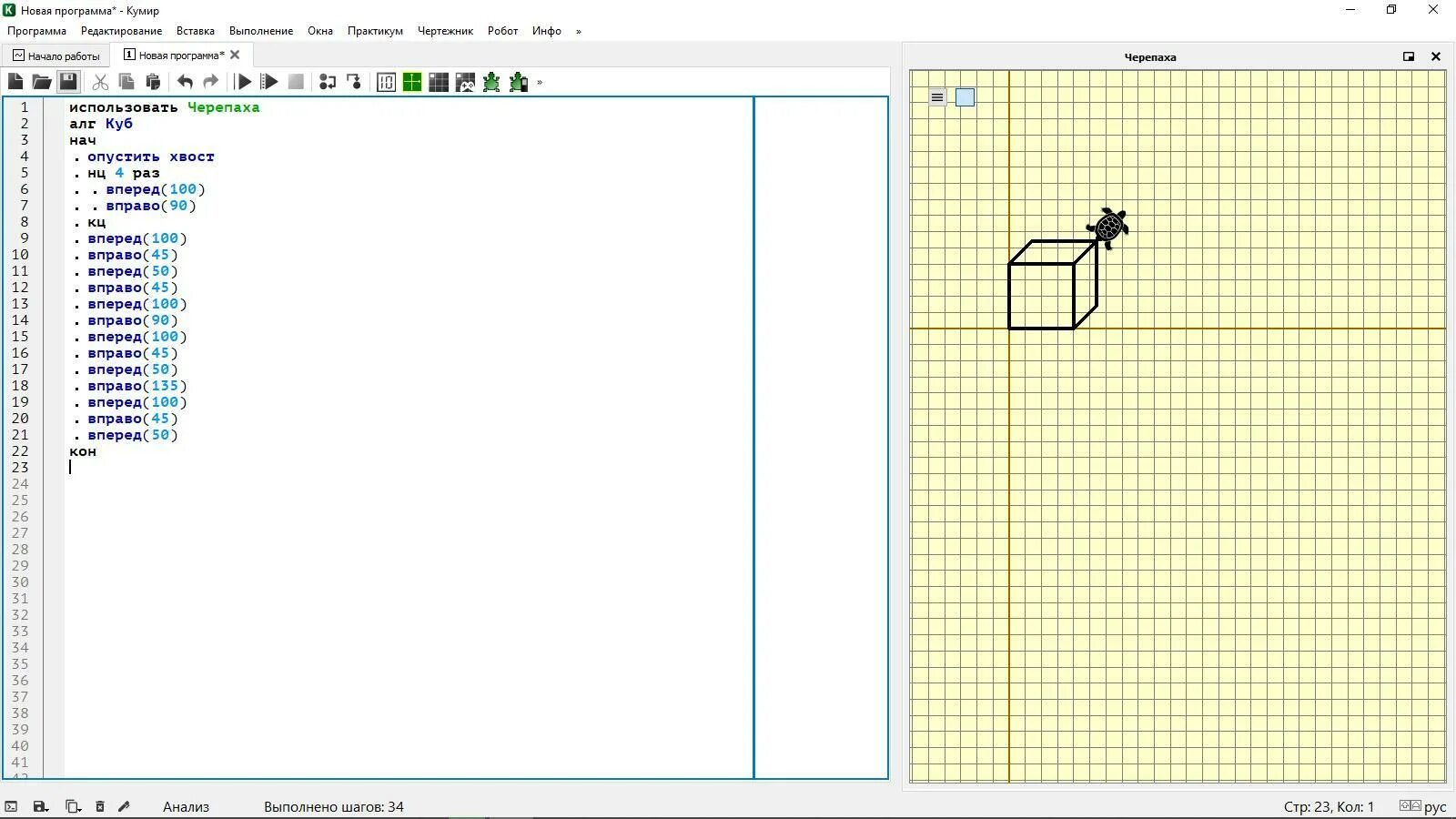Expand more menu bar items
The image size is (1456, 819).
point(578,31)
